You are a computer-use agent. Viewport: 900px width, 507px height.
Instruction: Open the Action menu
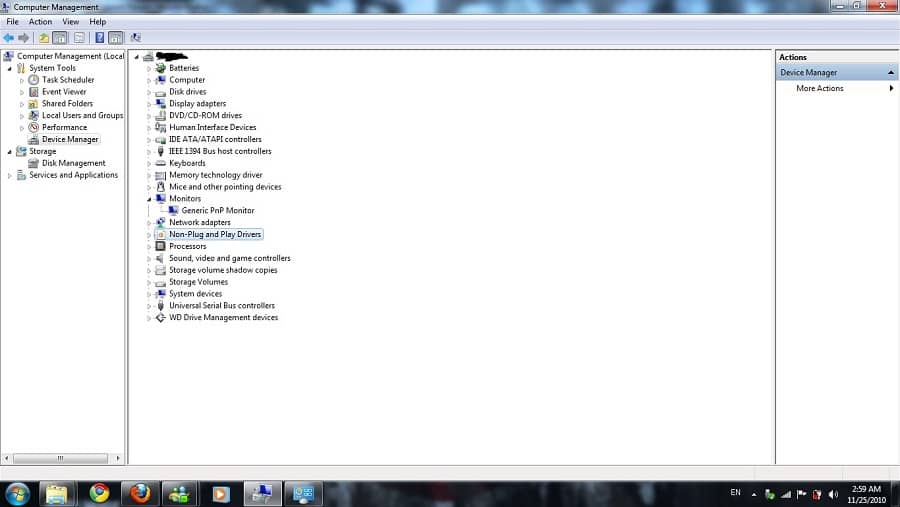coord(40,22)
